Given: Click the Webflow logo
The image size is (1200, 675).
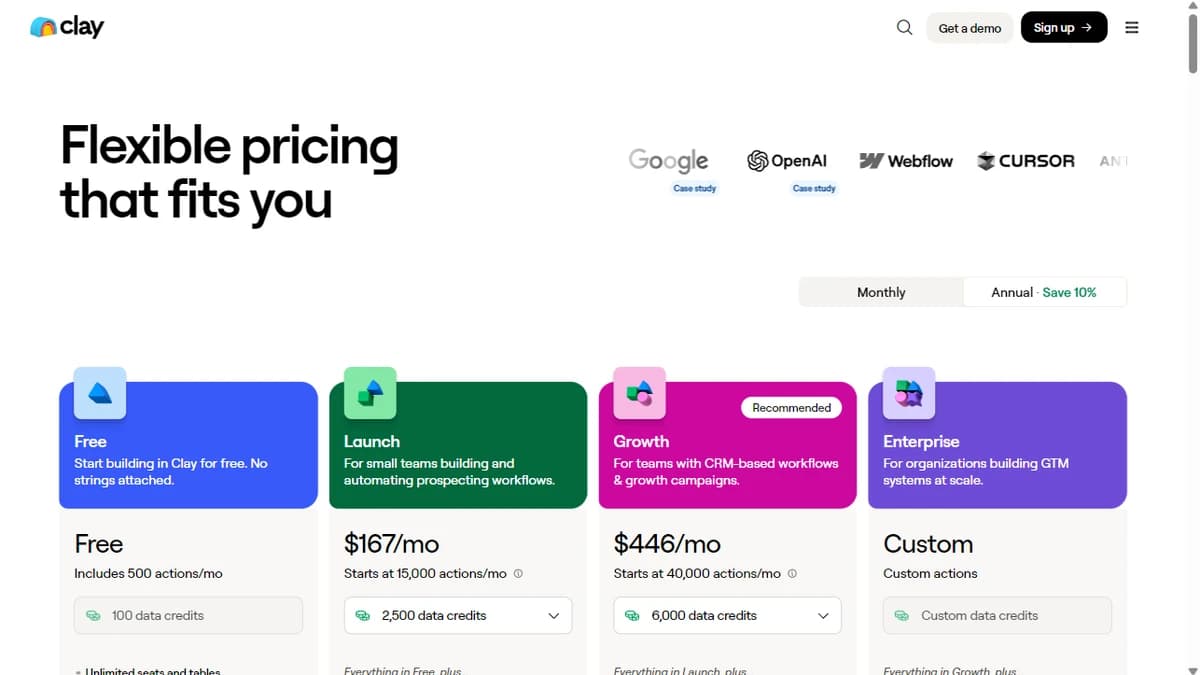Looking at the screenshot, I should pyautogui.click(x=906, y=160).
